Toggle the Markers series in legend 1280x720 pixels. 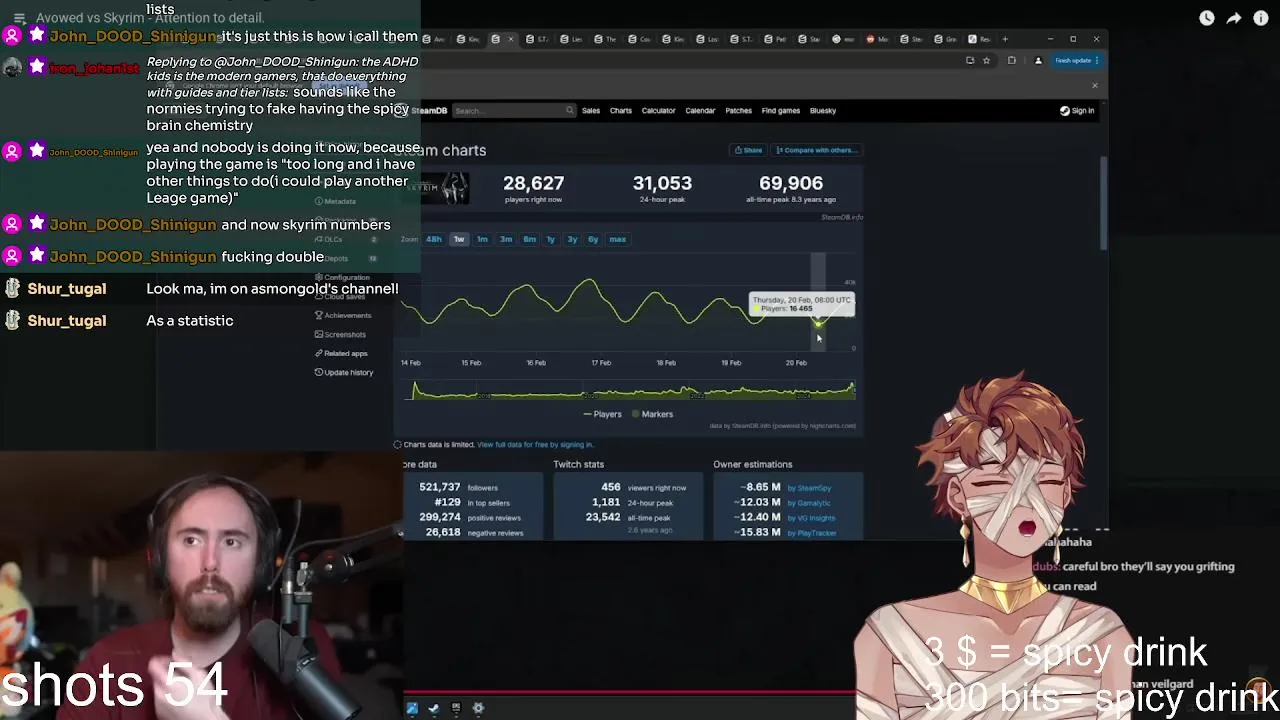[651, 414]
